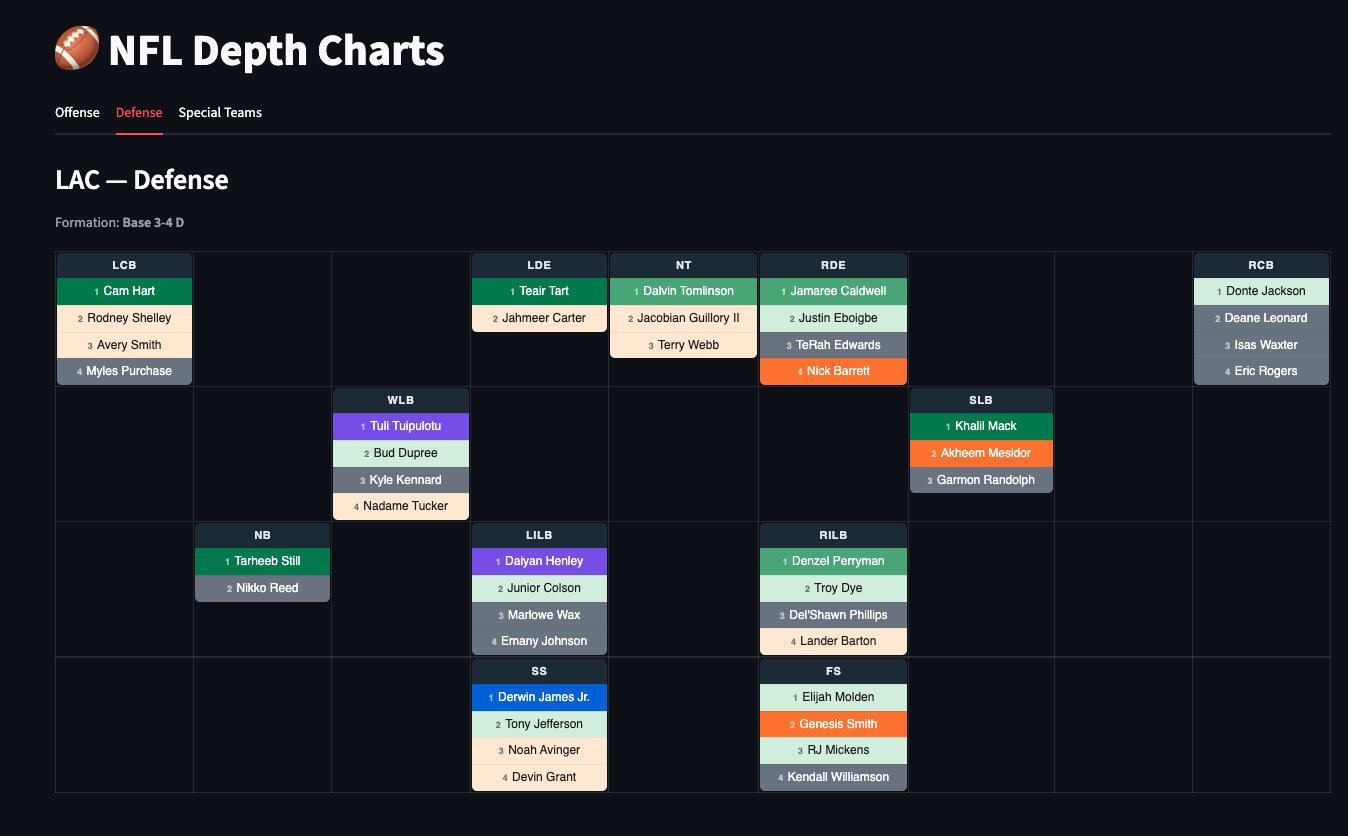The image size is (1348, 836).
Task: Select Nadame Tucker row
Action: tap(400, 506)
